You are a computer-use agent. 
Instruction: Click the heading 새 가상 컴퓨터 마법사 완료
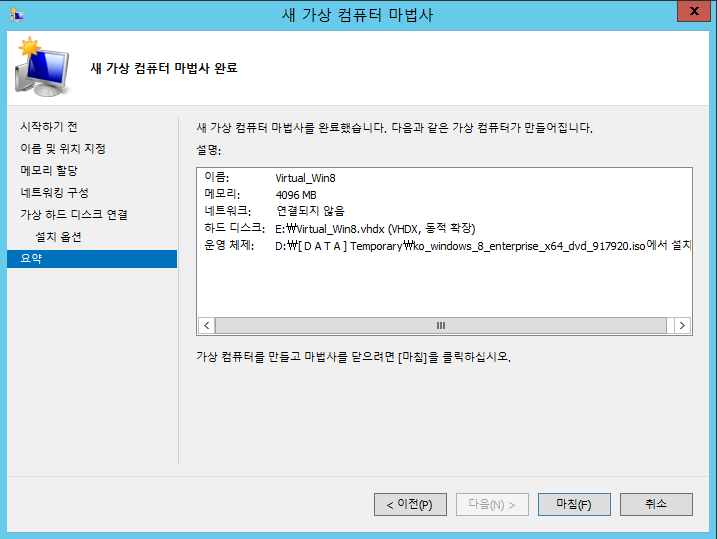[x=164, y=68]
